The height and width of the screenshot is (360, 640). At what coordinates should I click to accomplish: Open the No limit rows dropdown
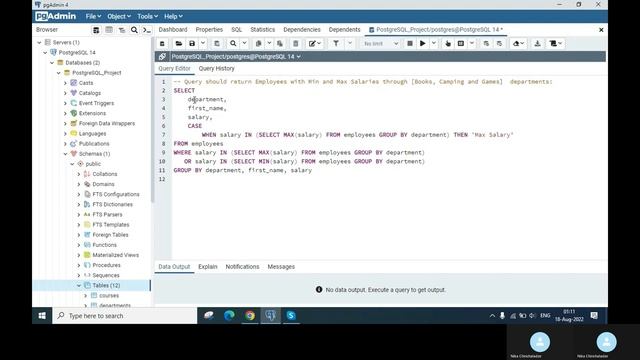(x=380, y=43)
